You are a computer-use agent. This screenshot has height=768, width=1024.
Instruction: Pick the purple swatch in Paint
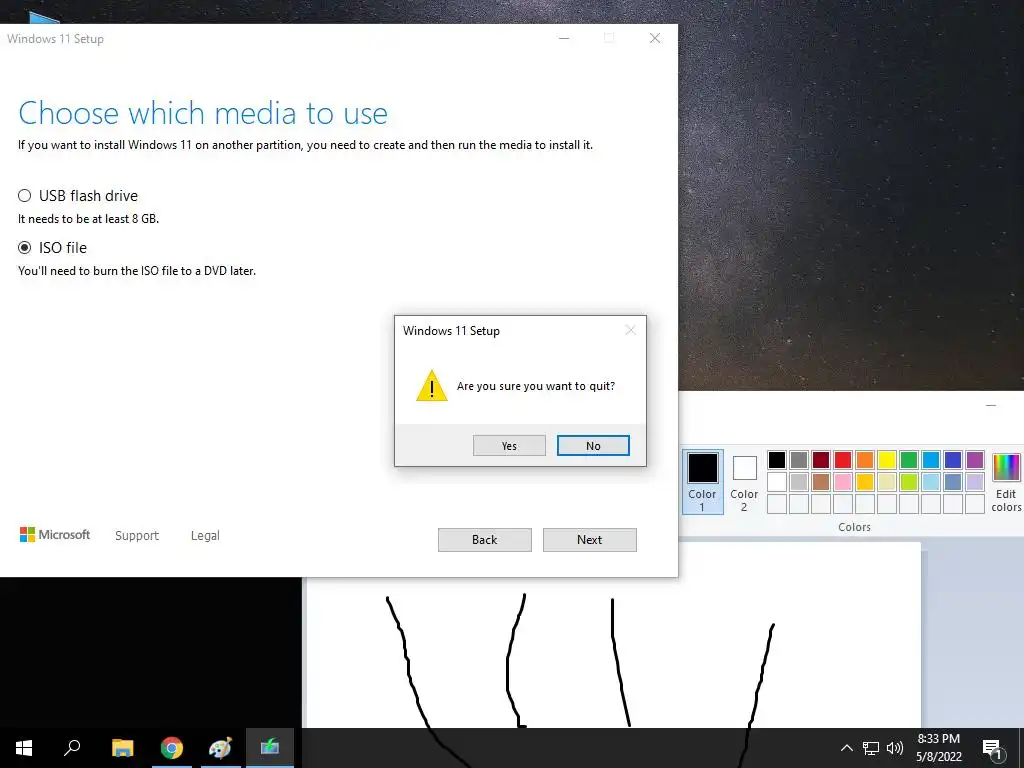click(975, 460)
